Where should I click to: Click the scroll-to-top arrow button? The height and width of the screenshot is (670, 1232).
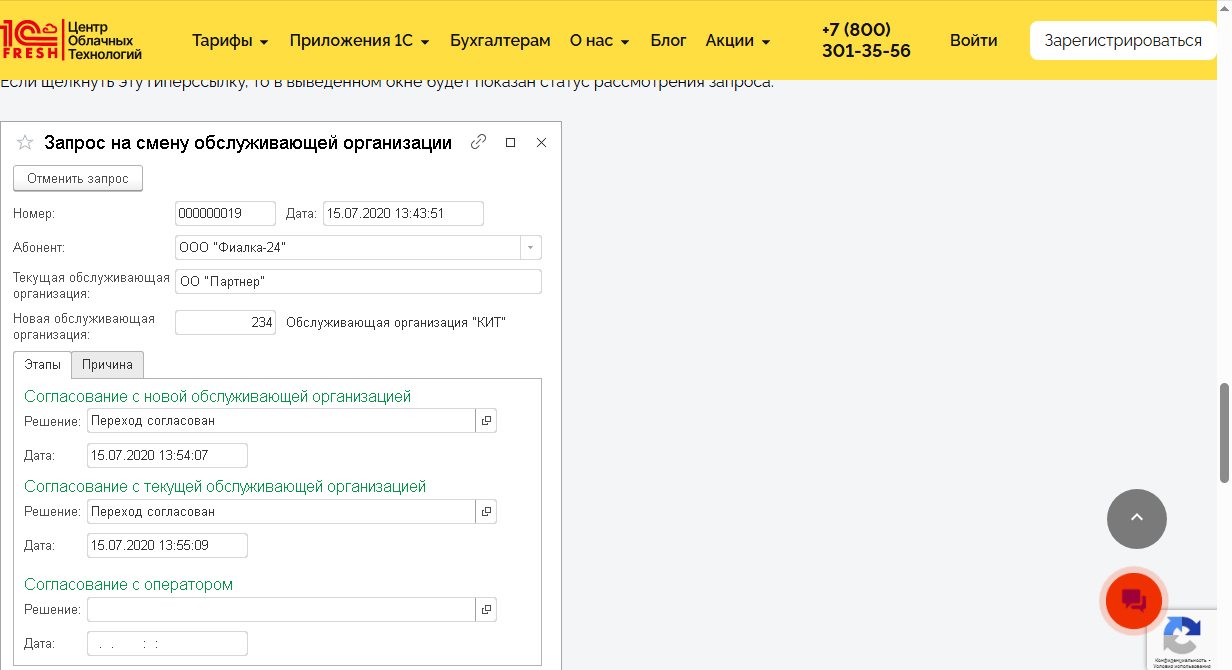(x=1136, y=518)
